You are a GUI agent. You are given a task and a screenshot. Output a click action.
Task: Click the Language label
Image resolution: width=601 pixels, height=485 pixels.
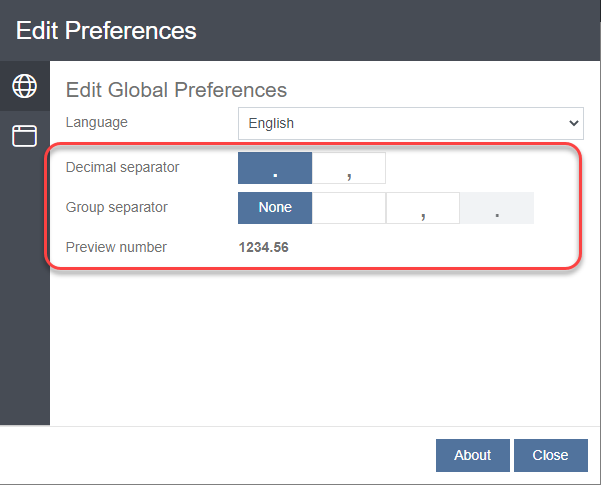(97, 122)
